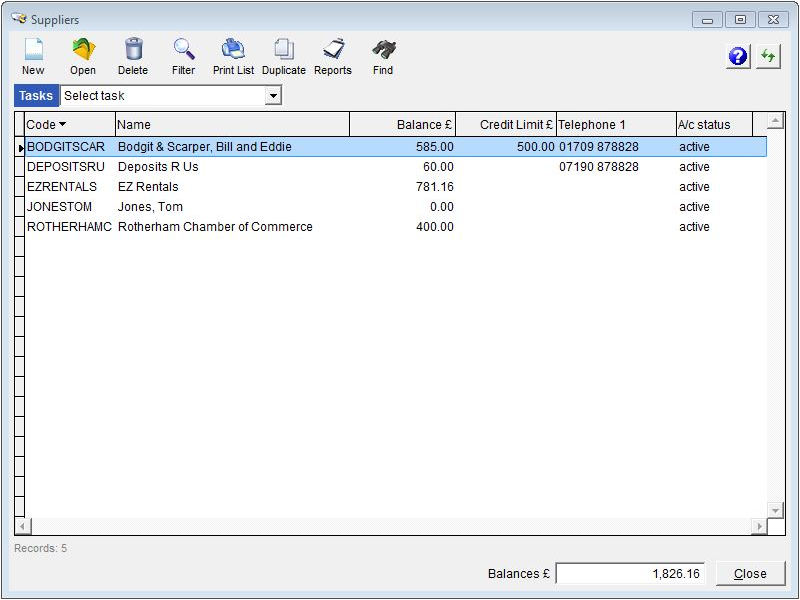Click active status of EZ Rentals row
Viewport: 800px width, 600px height.
coord(694,187)
